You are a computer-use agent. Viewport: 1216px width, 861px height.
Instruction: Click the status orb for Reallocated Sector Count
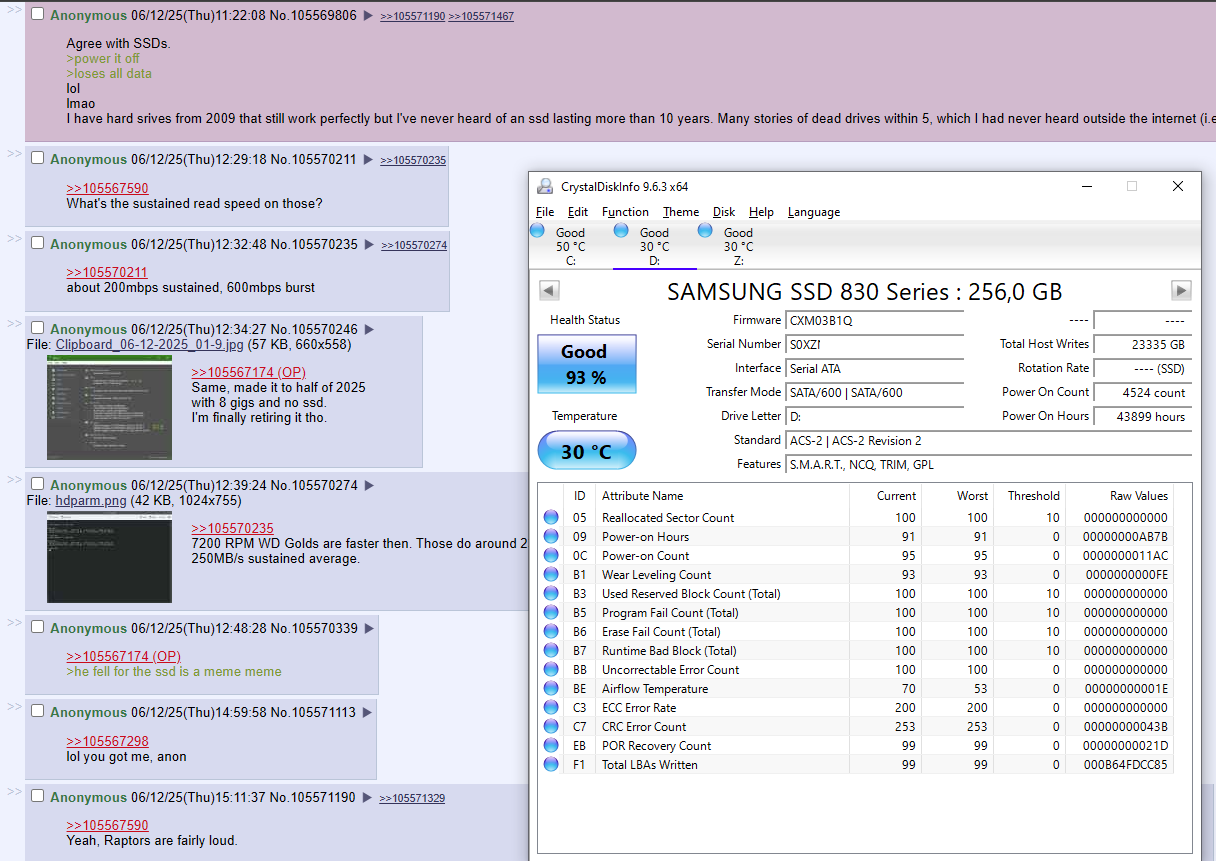[551, 518]
